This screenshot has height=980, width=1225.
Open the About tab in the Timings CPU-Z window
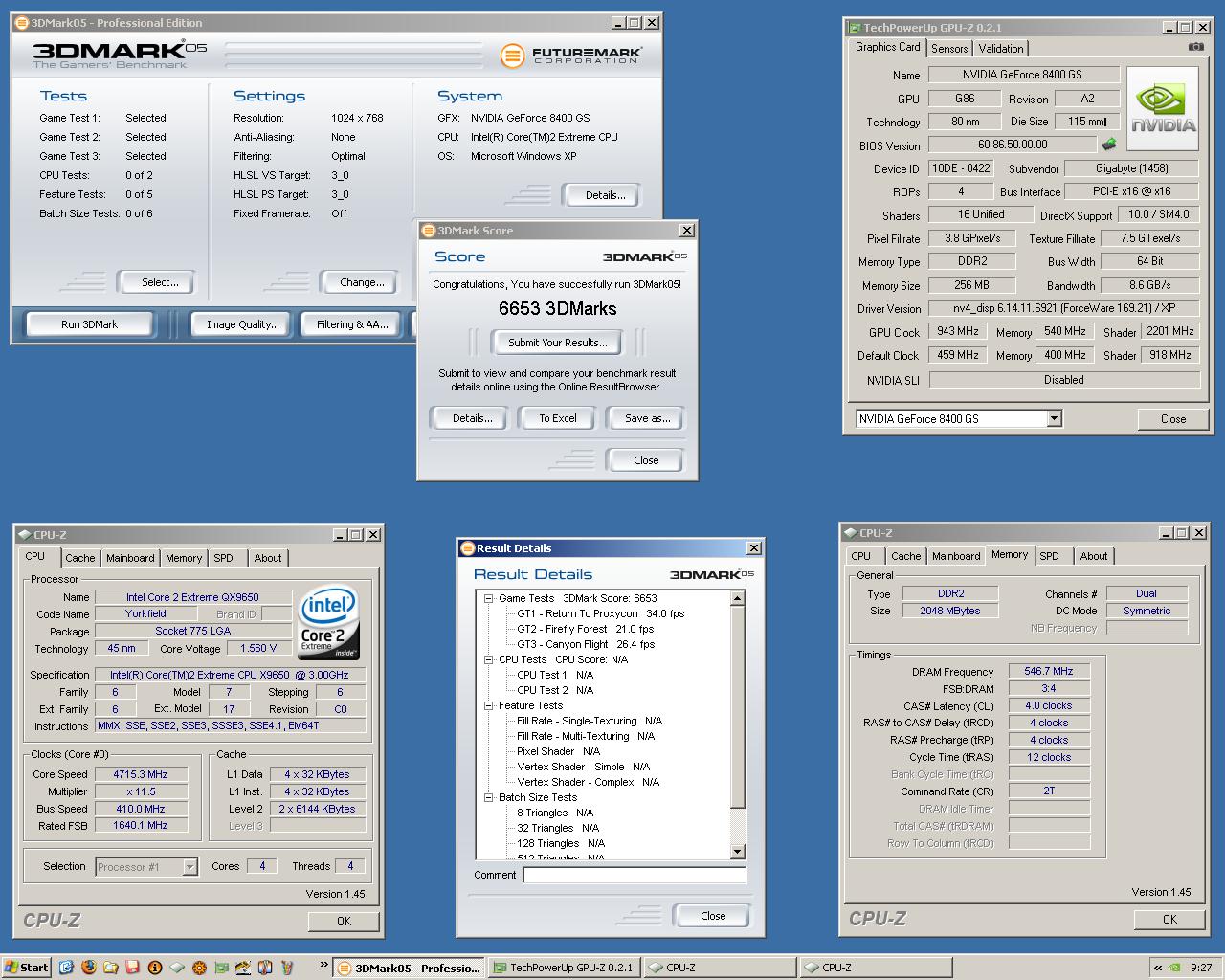click(1094, 556)
